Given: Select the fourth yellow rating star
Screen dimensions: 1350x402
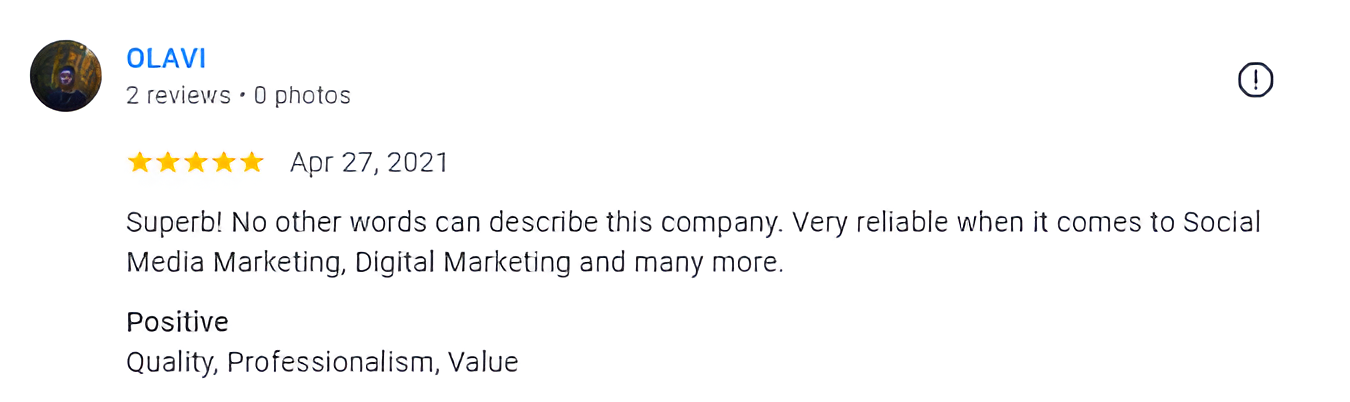Looking at the screenshot, I should pos(224,162).
